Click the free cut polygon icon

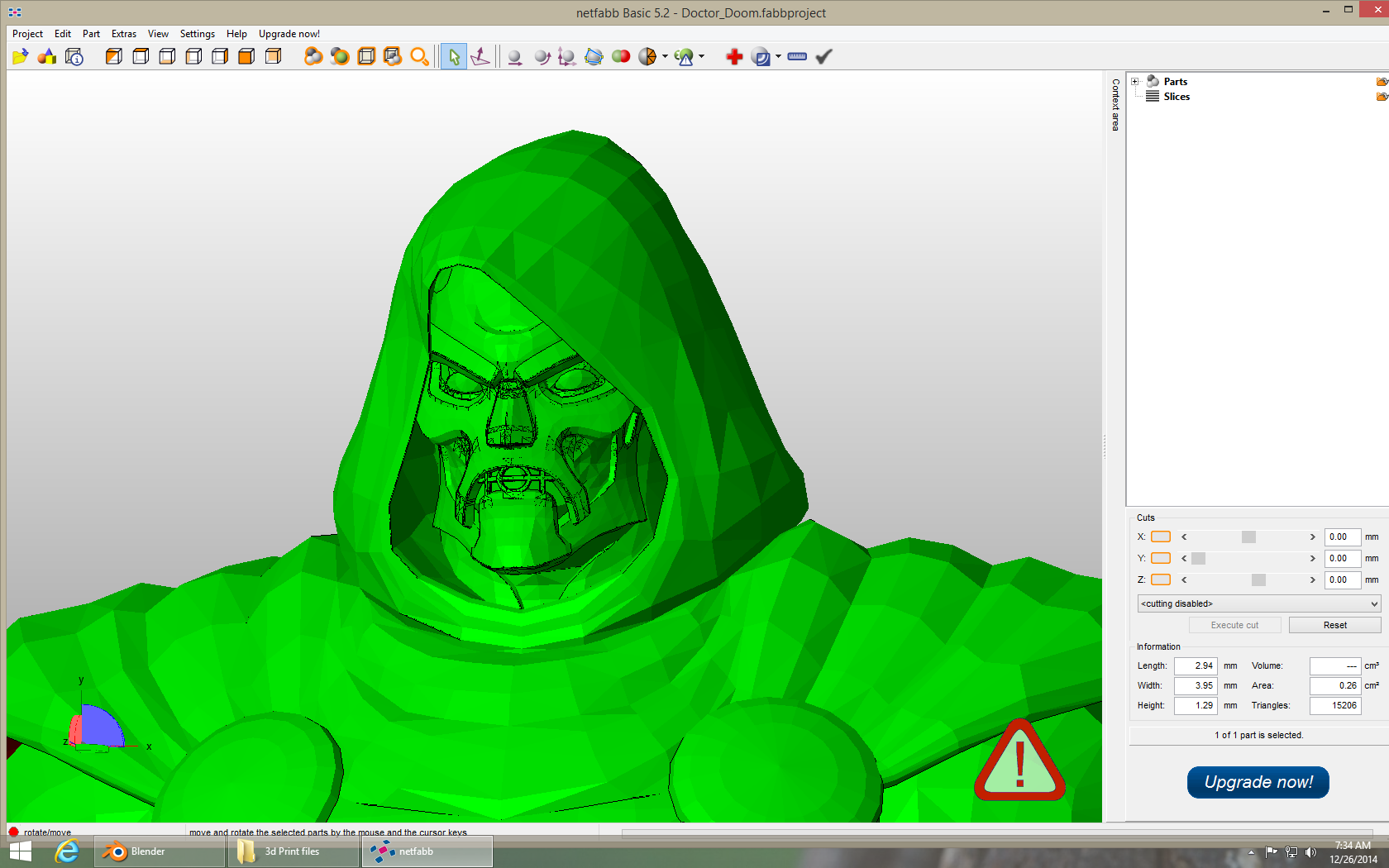coord(594,56)
